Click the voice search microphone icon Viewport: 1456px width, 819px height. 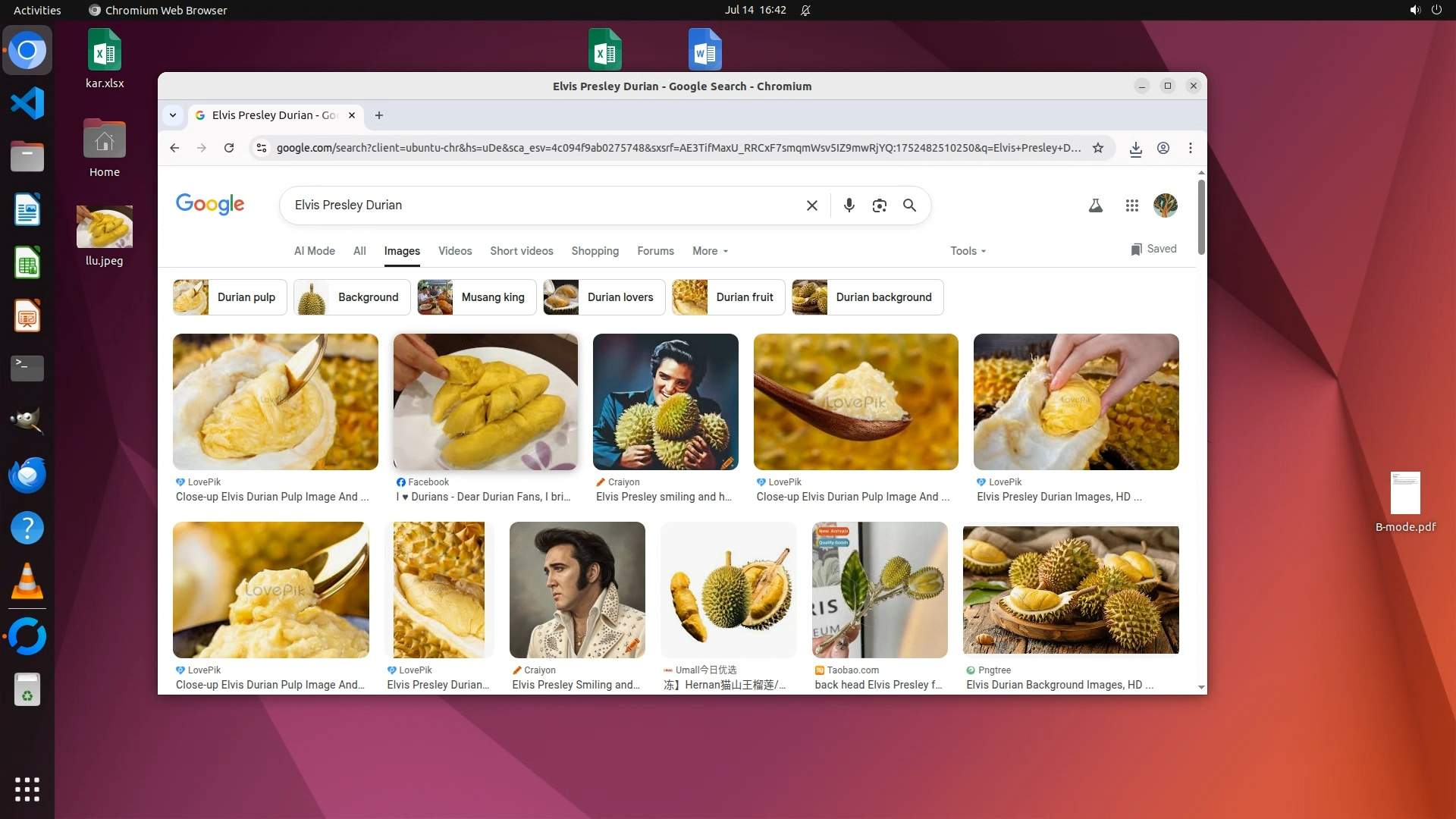849,206
